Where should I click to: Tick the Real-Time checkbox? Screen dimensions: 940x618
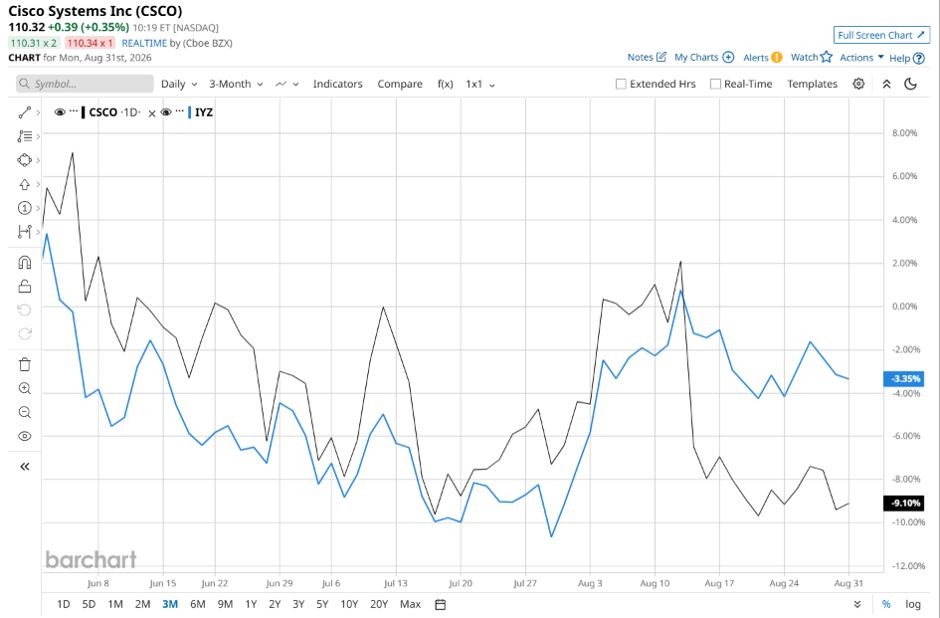point(715,84)
